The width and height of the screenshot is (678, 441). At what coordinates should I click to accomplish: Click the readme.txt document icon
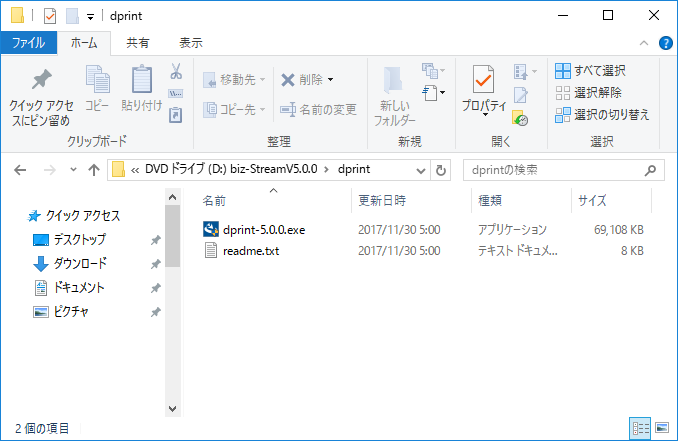(x=211, y=250)
